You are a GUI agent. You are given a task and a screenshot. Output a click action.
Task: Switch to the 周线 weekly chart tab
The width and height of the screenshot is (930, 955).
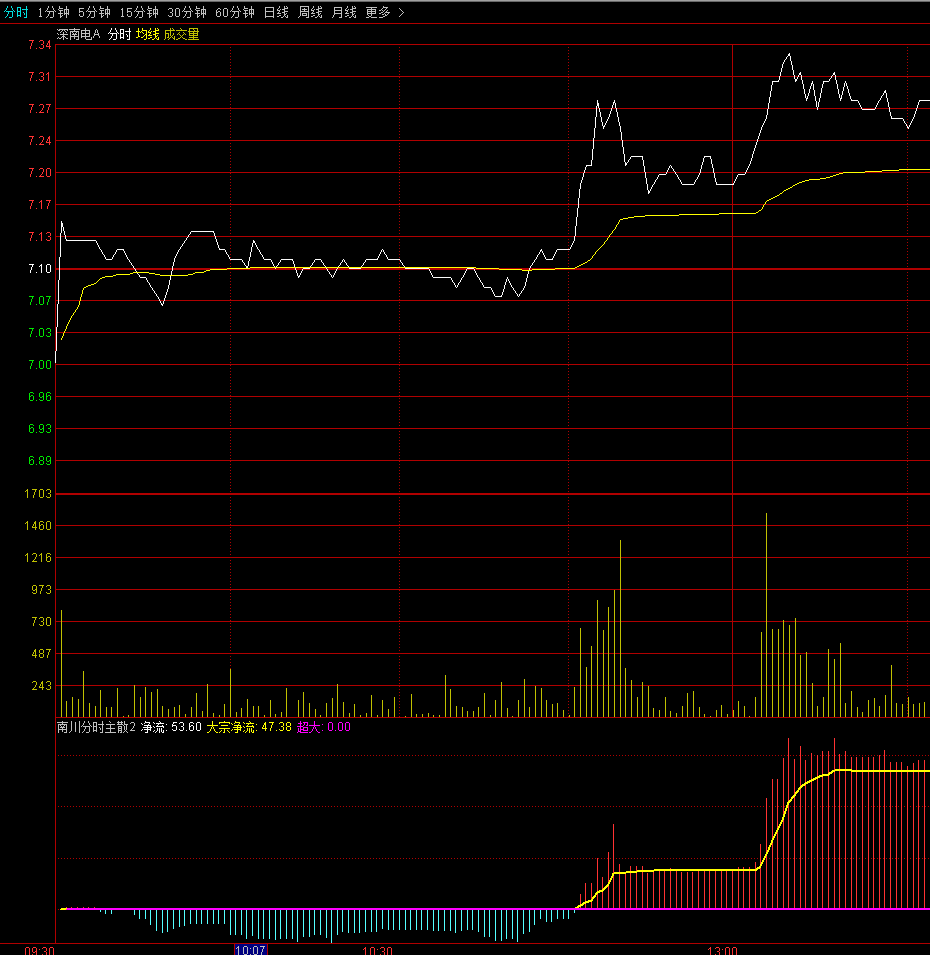[x=310, y=12]
